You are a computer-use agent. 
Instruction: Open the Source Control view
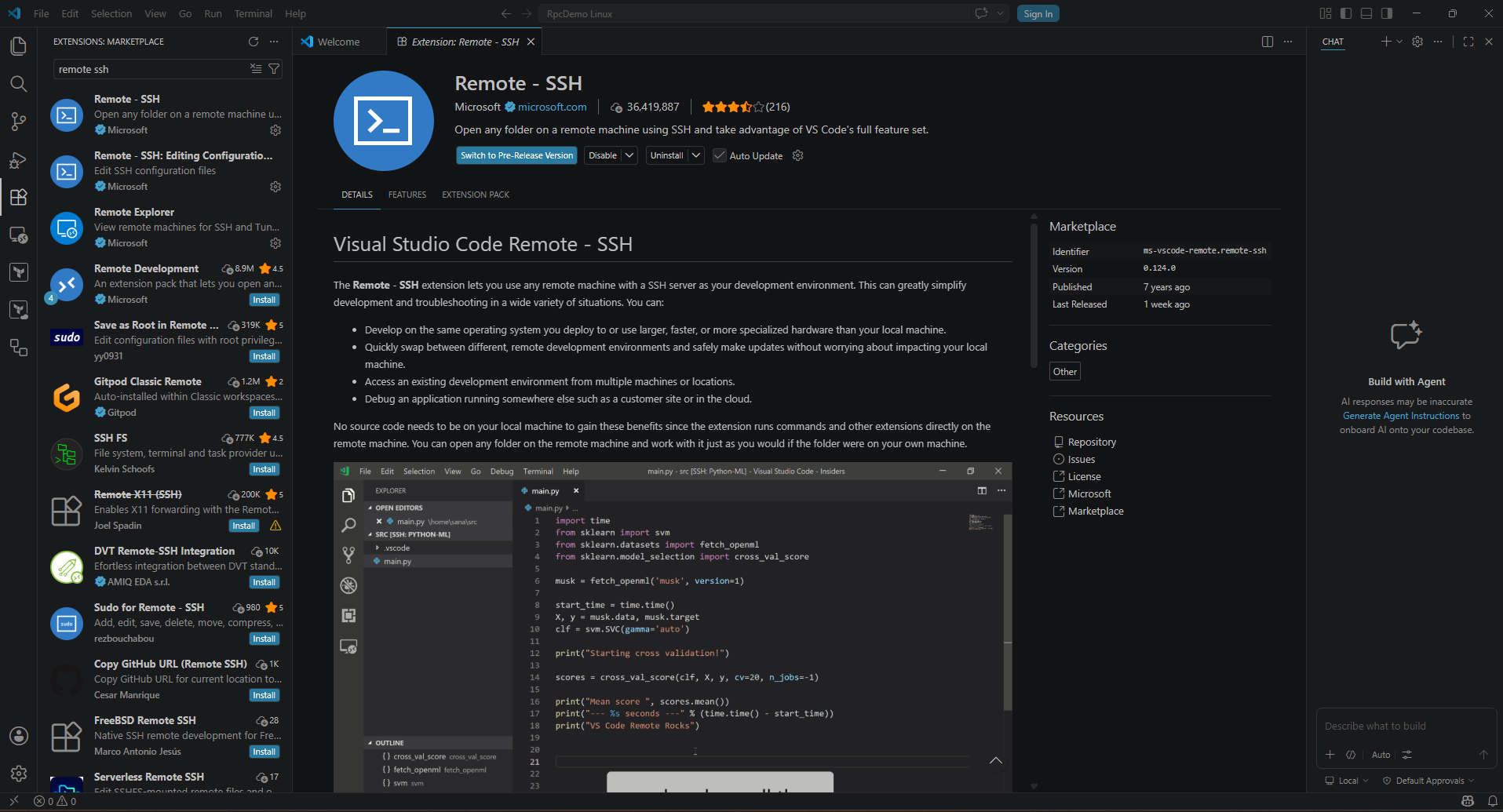coord(19,122)
